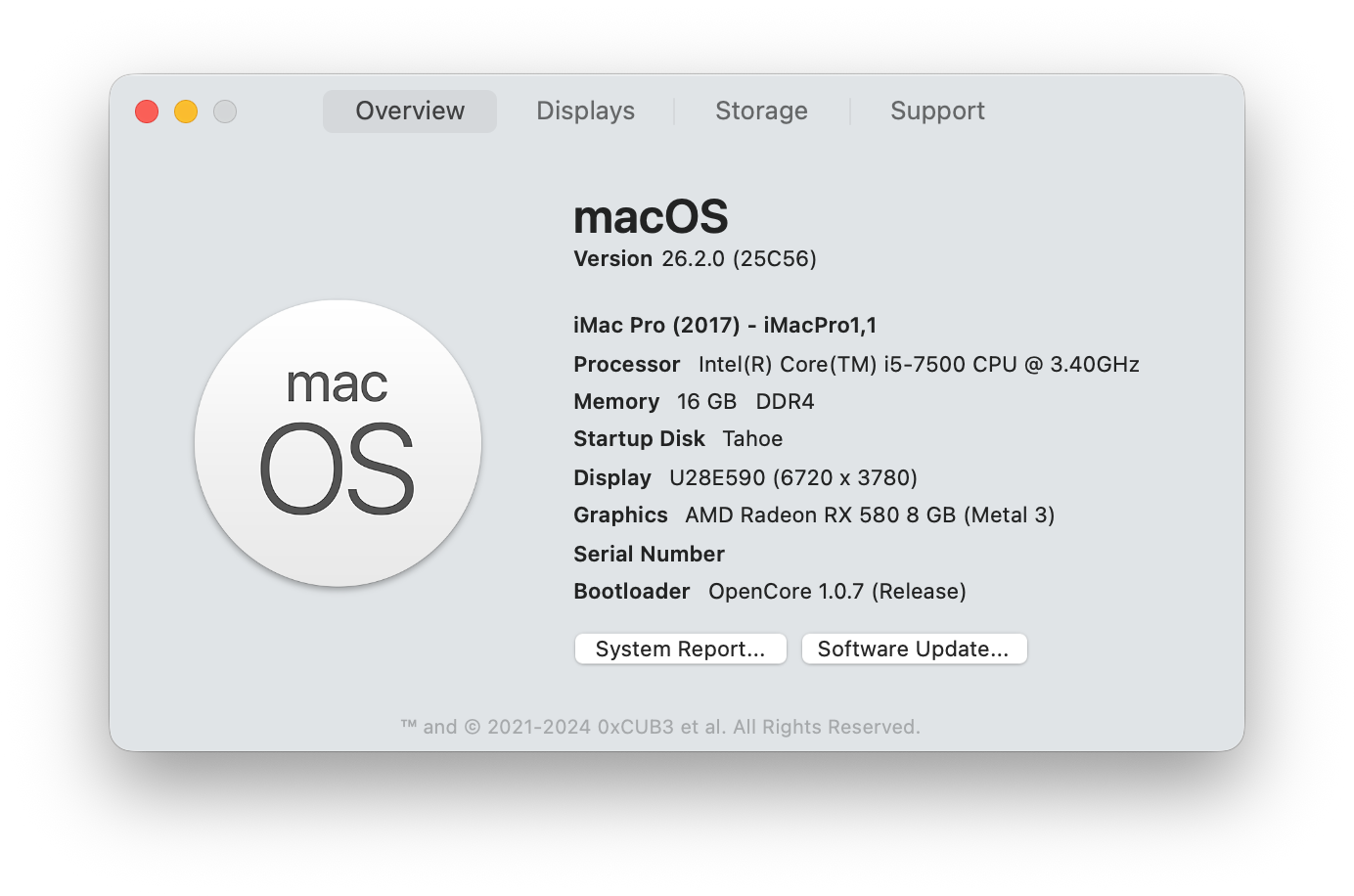Click the Display label
This screenshot has width=1354, height=896.
(612, 477)
